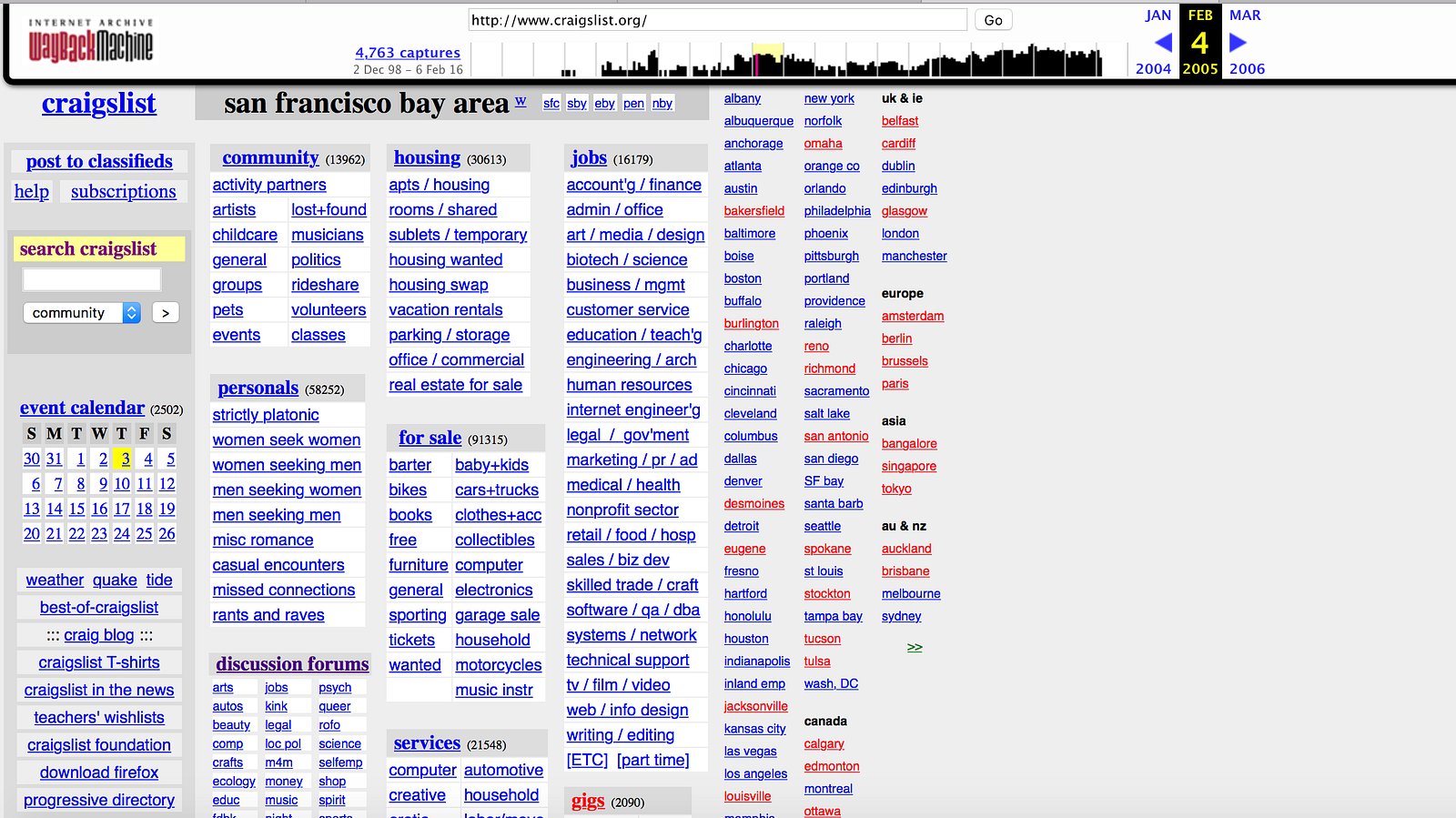
Task: Select the sby subarea tab
Action: point(577,103)
